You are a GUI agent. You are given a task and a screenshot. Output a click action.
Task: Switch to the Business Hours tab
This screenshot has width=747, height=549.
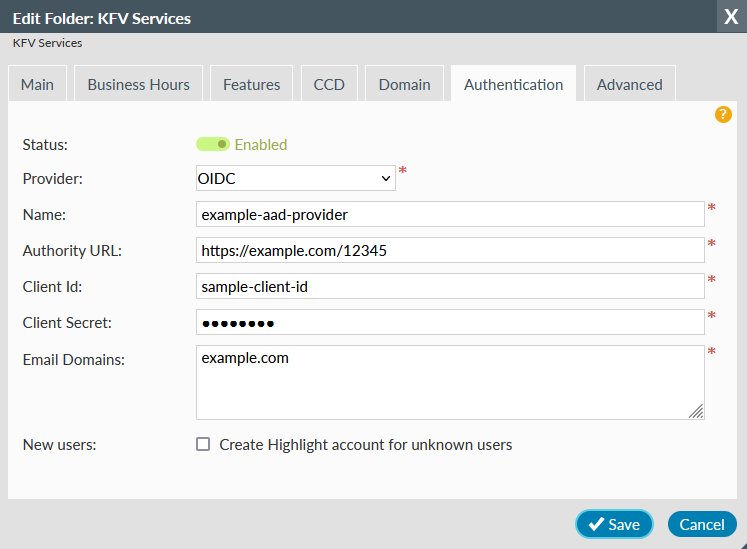pyautogui.click(x=139, y=84)
